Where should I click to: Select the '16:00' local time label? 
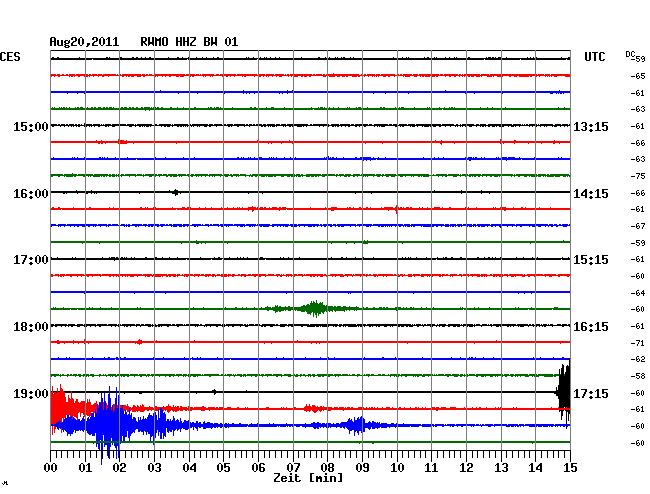point(31,194)
